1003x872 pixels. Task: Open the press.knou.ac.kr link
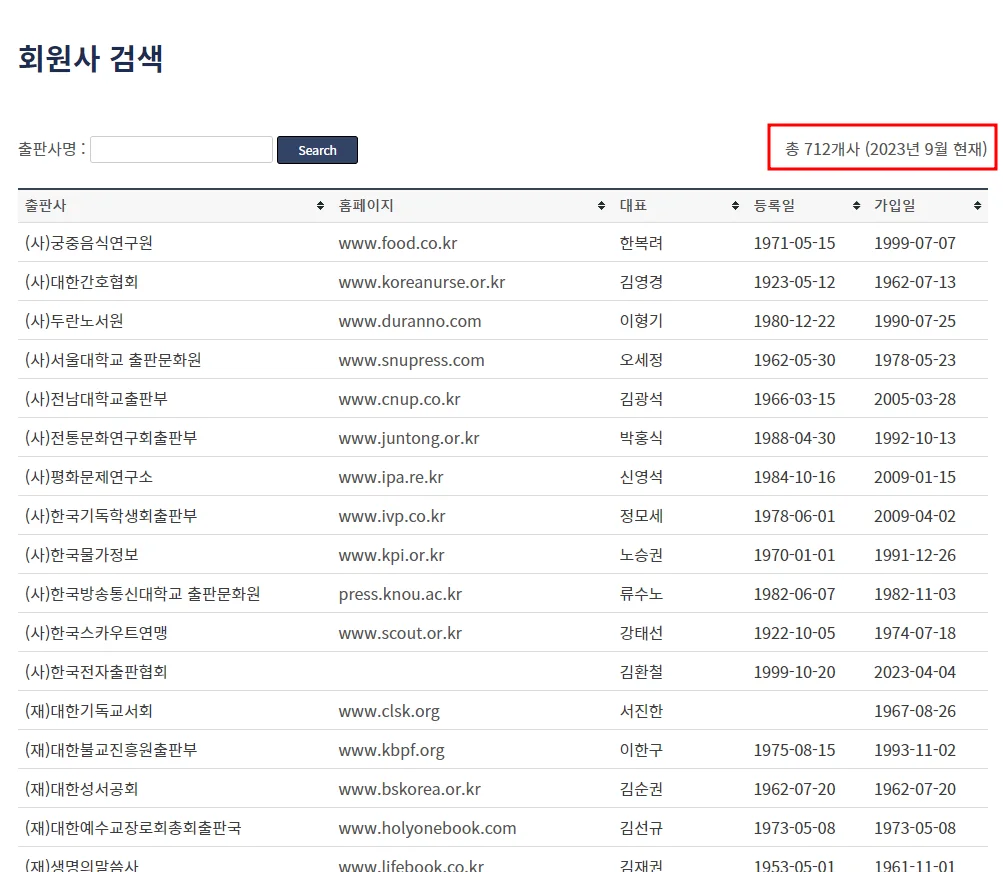pyautogui.click(x=400, y=594)
